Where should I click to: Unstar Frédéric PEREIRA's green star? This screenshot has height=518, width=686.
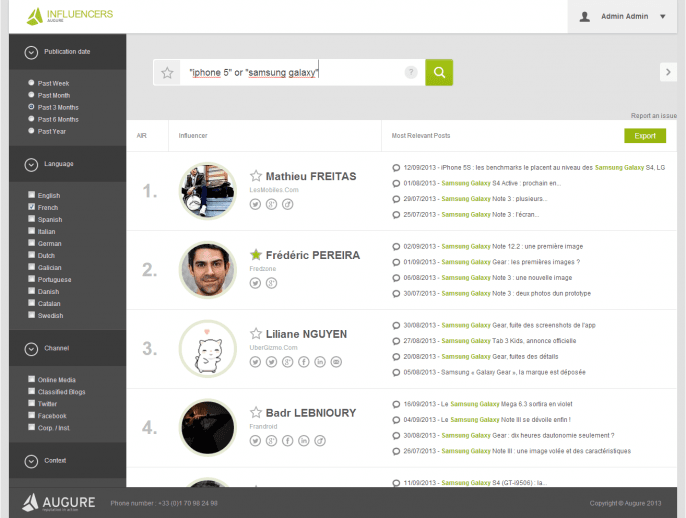(256, 254)
